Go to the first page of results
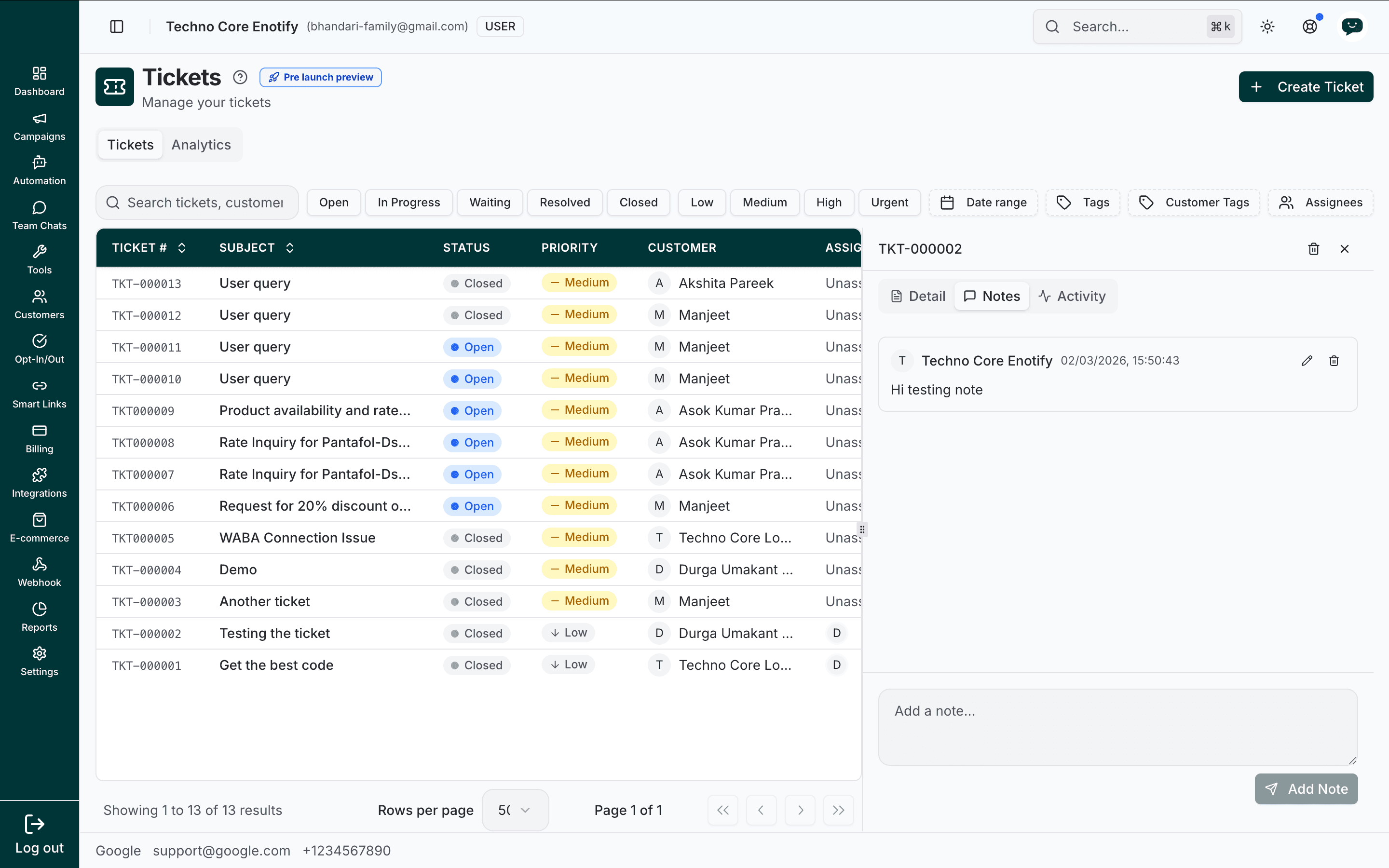 722,810
